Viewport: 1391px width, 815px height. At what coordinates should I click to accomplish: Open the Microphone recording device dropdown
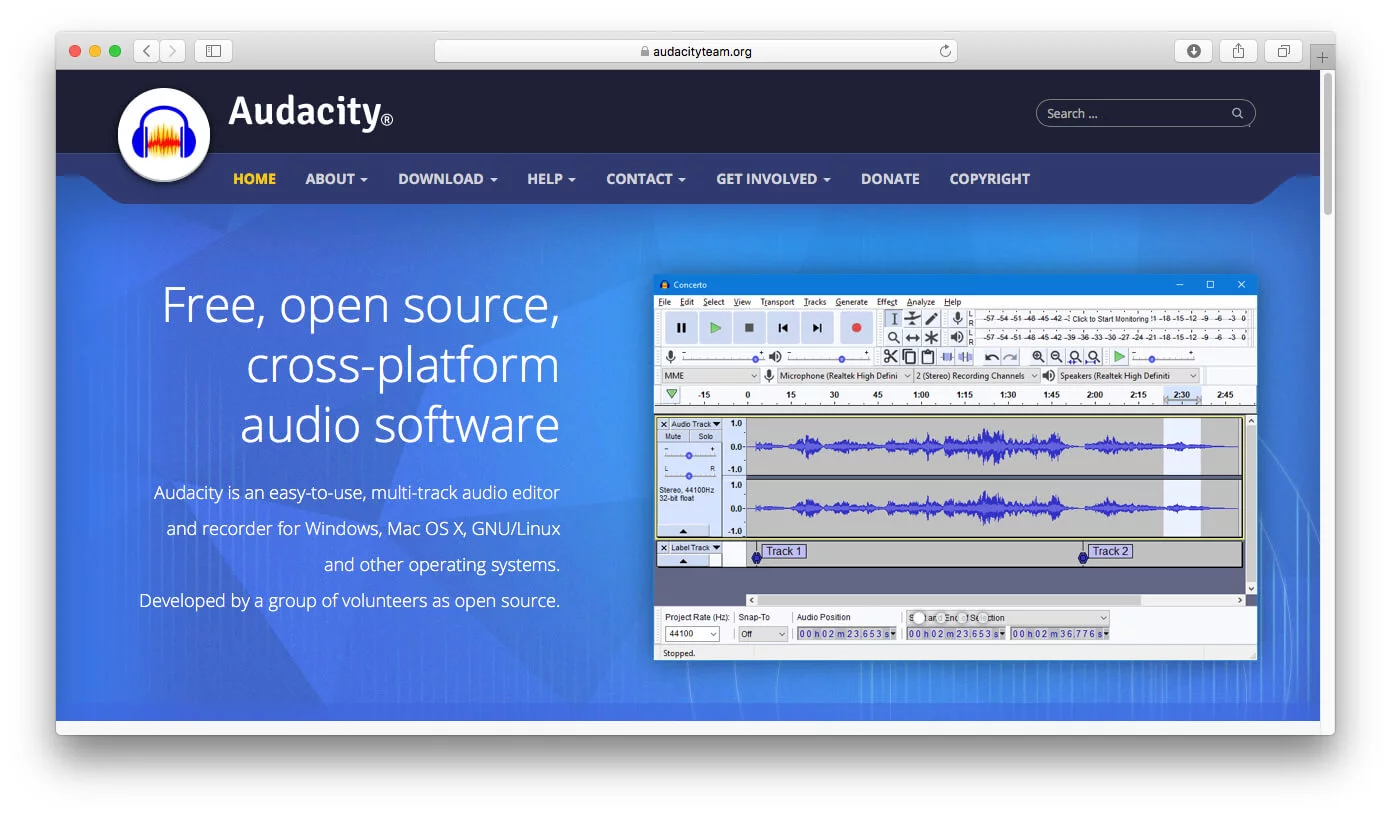[x=845, y=375]
